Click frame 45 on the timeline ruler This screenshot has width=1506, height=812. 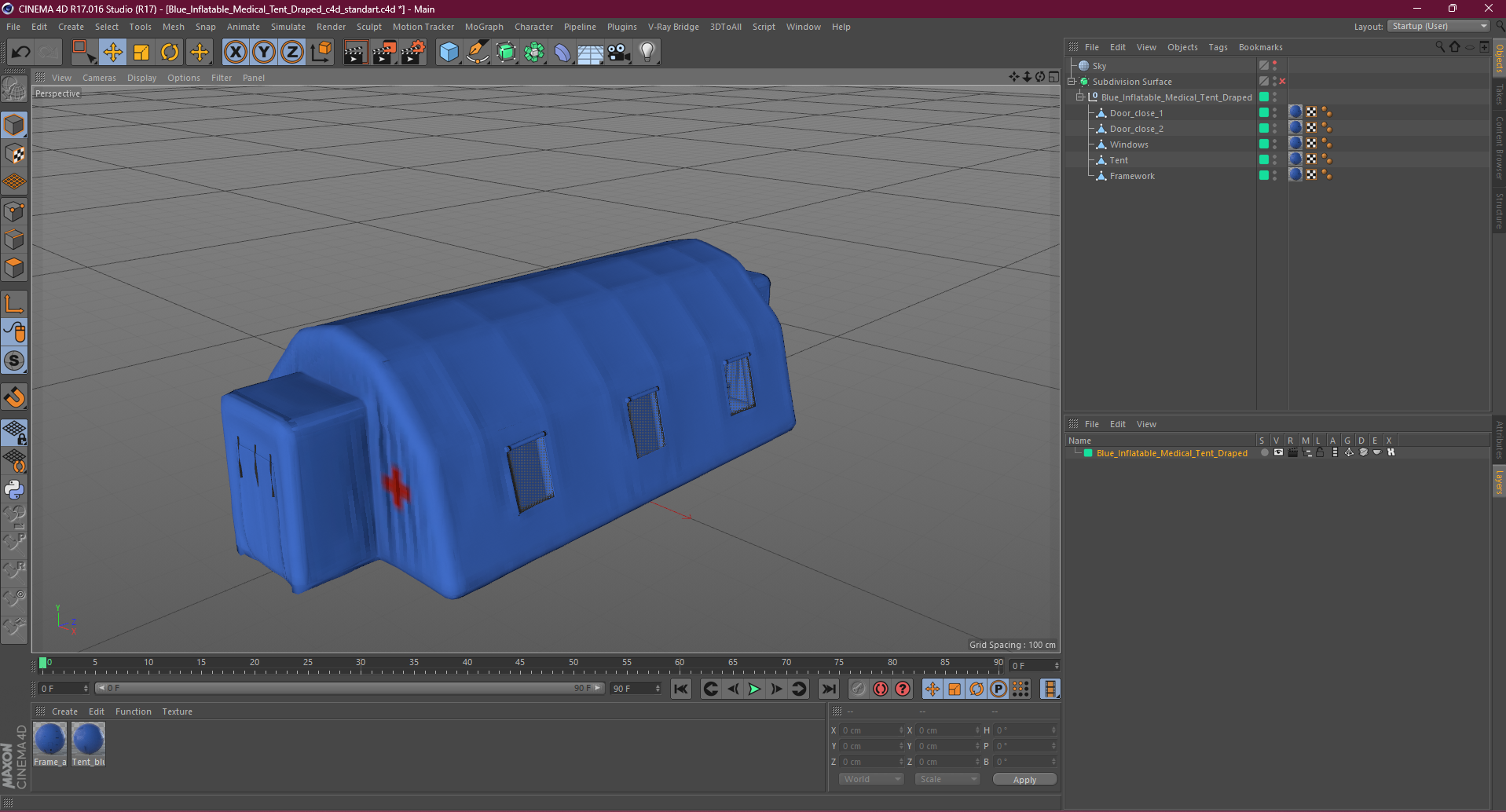pos(520,664)
